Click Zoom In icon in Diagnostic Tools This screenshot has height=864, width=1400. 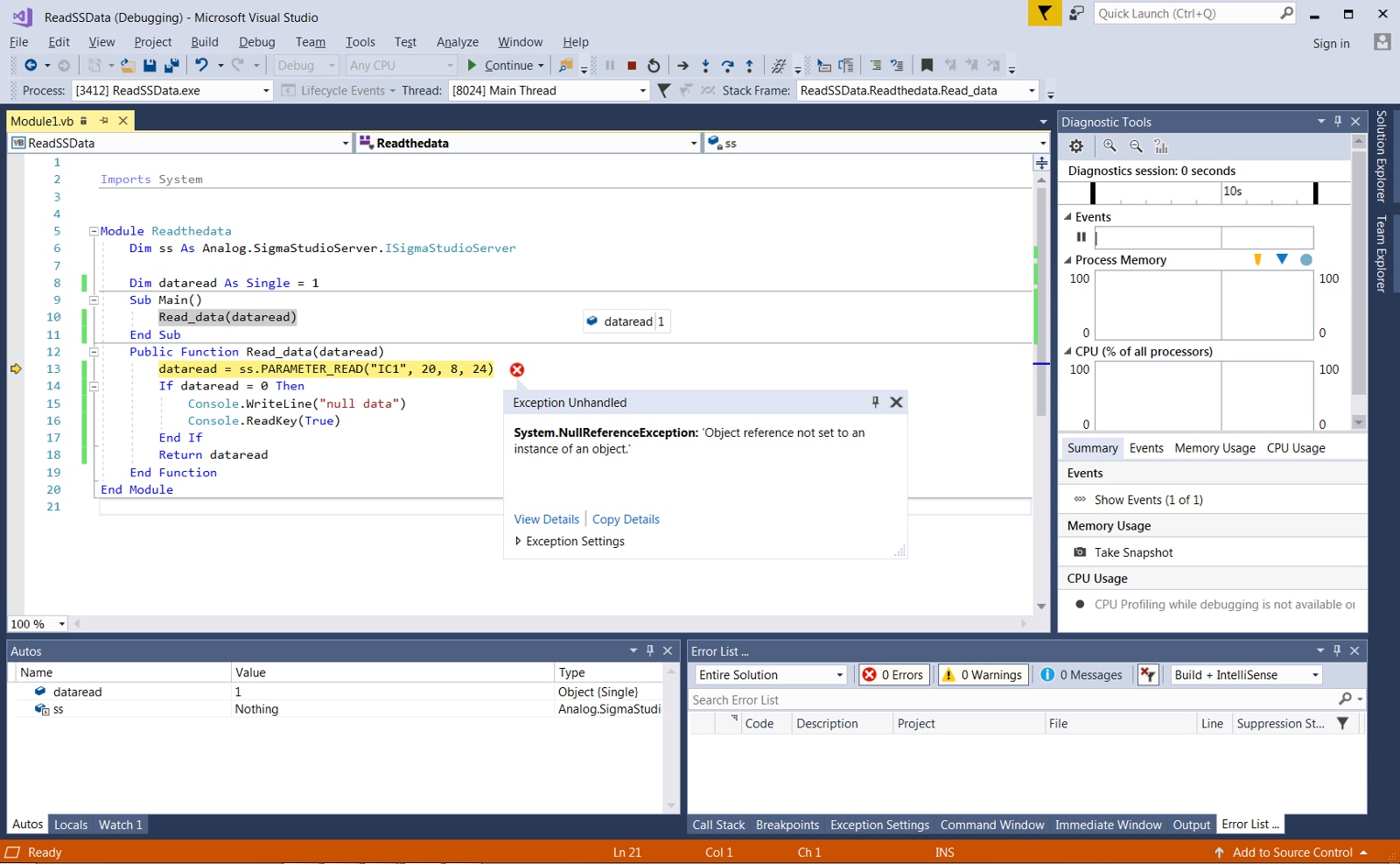tap(1109, 146)
